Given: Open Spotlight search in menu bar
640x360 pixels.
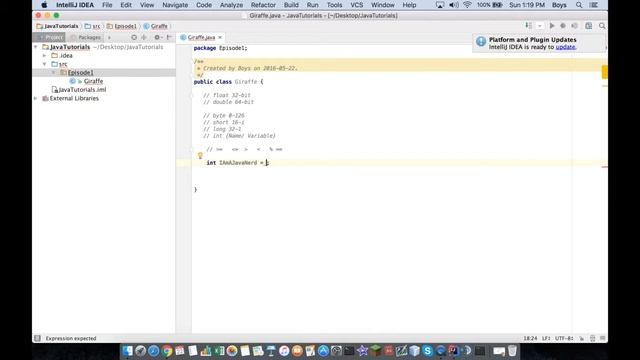Looking at the screenshot, I should click(579, 5).
